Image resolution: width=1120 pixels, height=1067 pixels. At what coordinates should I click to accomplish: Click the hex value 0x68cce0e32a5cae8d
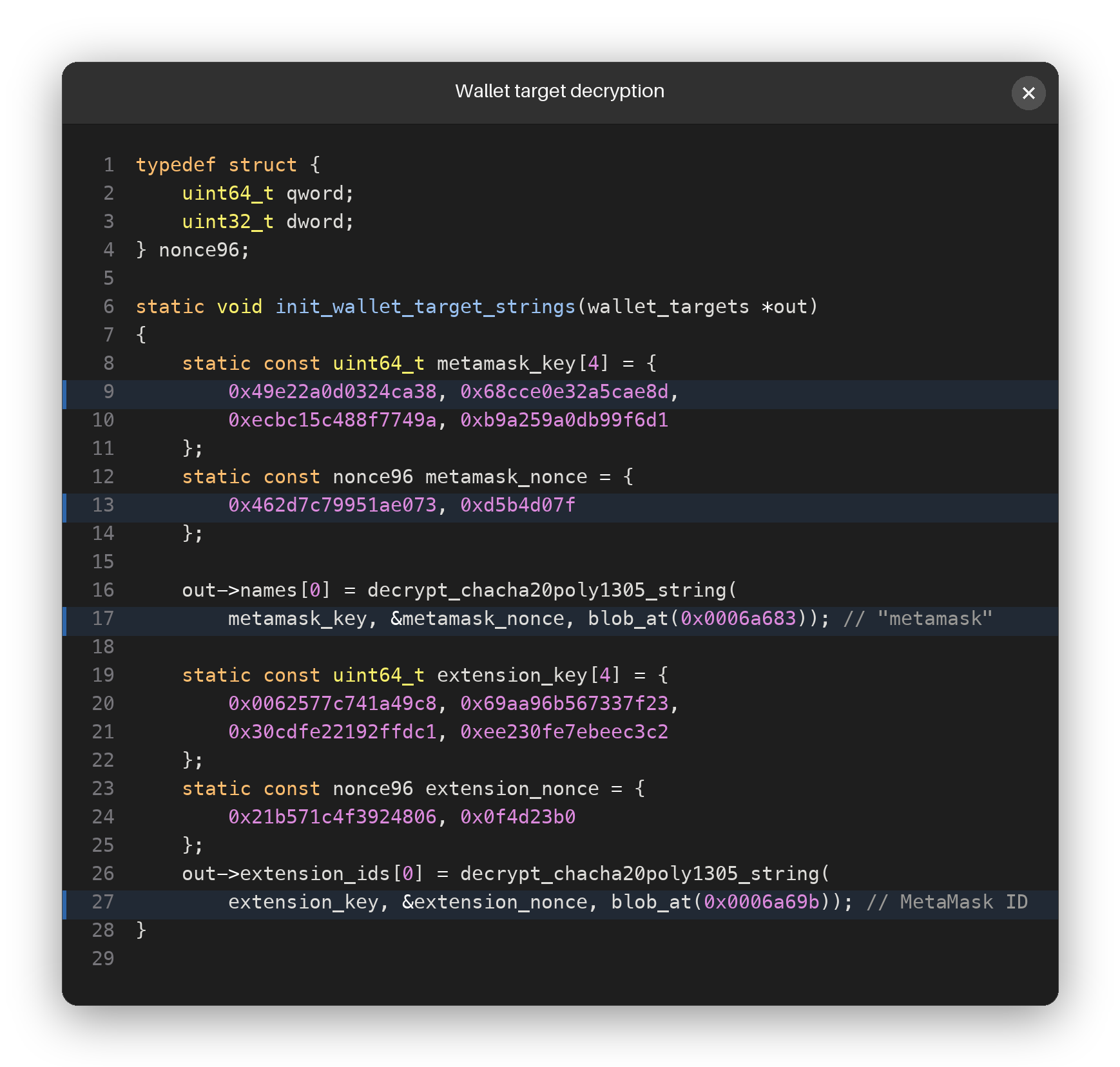[565, 392]
